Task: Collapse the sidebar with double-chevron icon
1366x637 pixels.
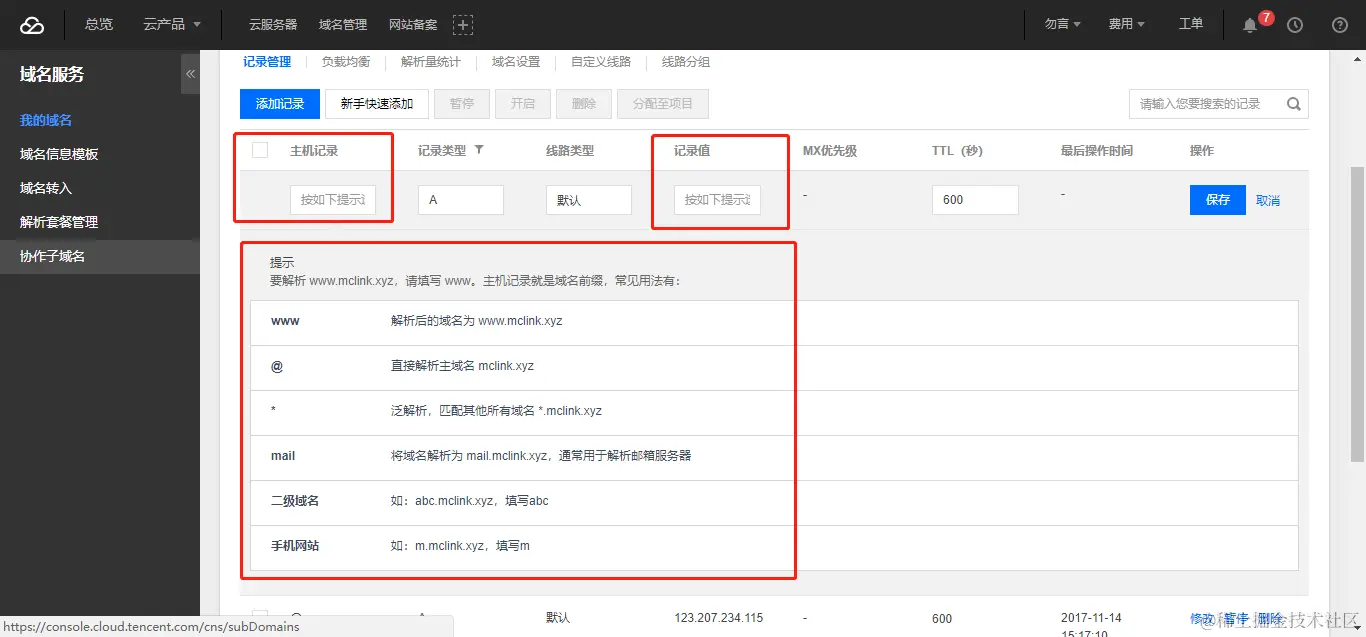Action: click(x=190, y=74)
